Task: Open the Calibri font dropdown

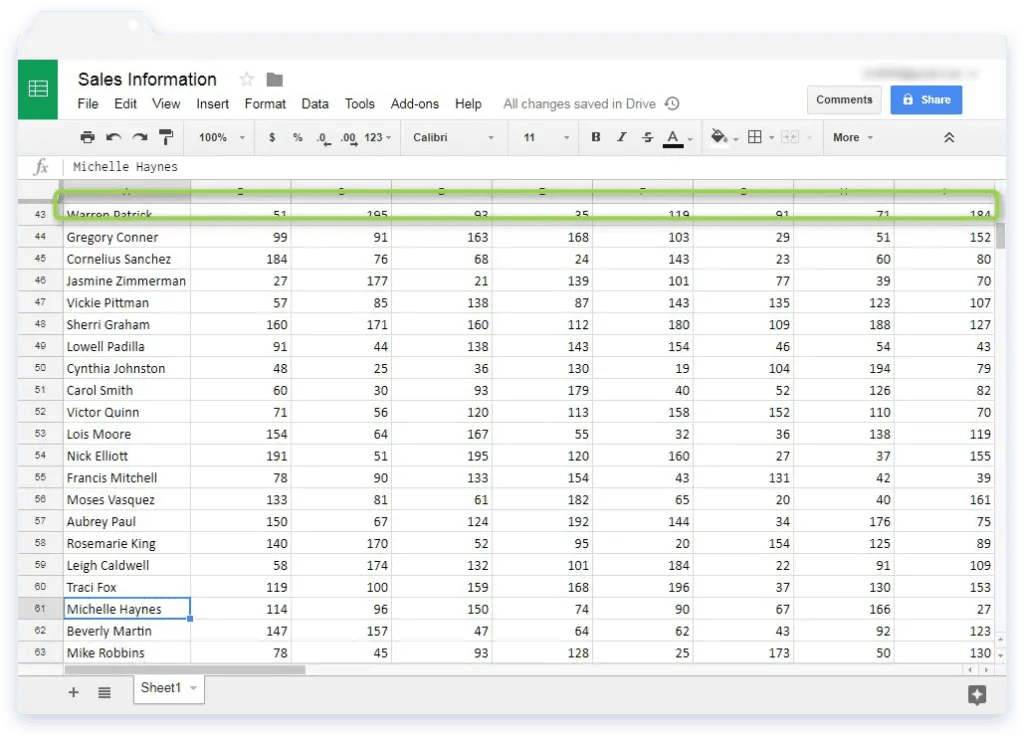Action: pos(453,137)
